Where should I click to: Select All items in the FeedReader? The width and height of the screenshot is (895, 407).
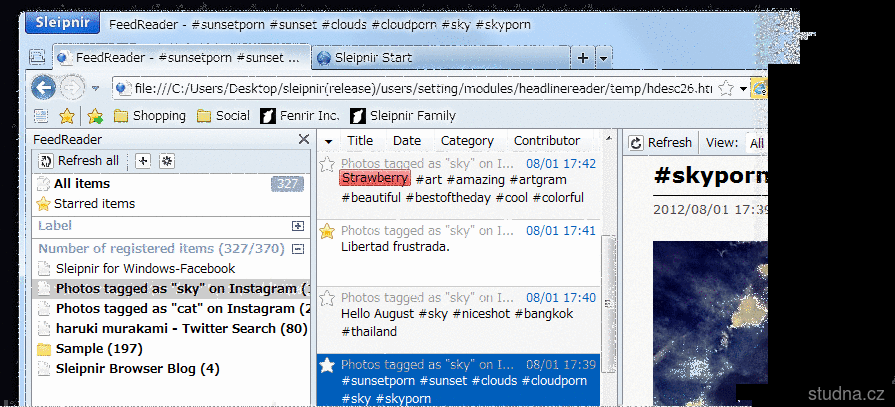tap(171, 184)
